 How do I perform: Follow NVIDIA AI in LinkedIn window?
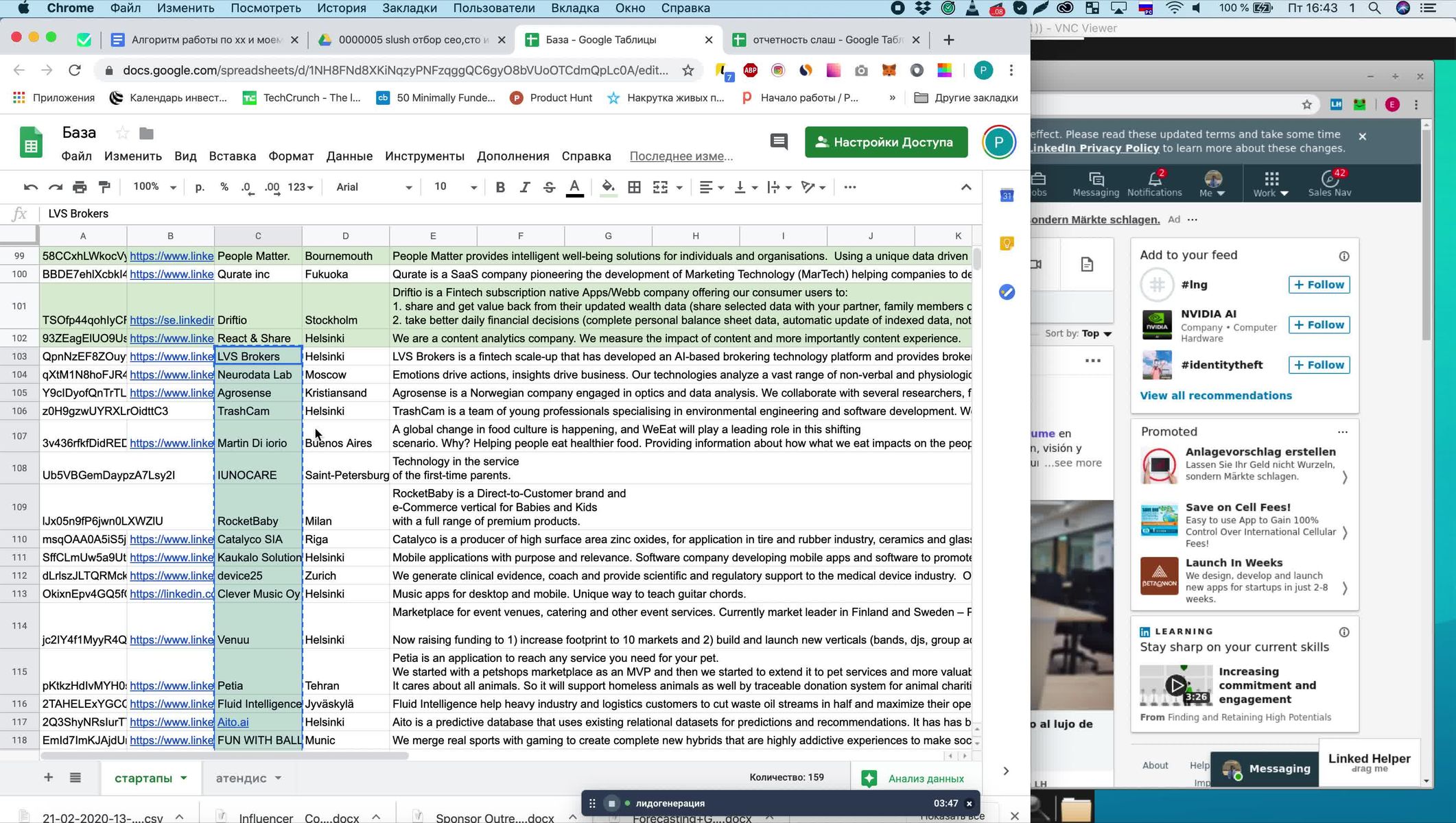tap(1319, 325)
